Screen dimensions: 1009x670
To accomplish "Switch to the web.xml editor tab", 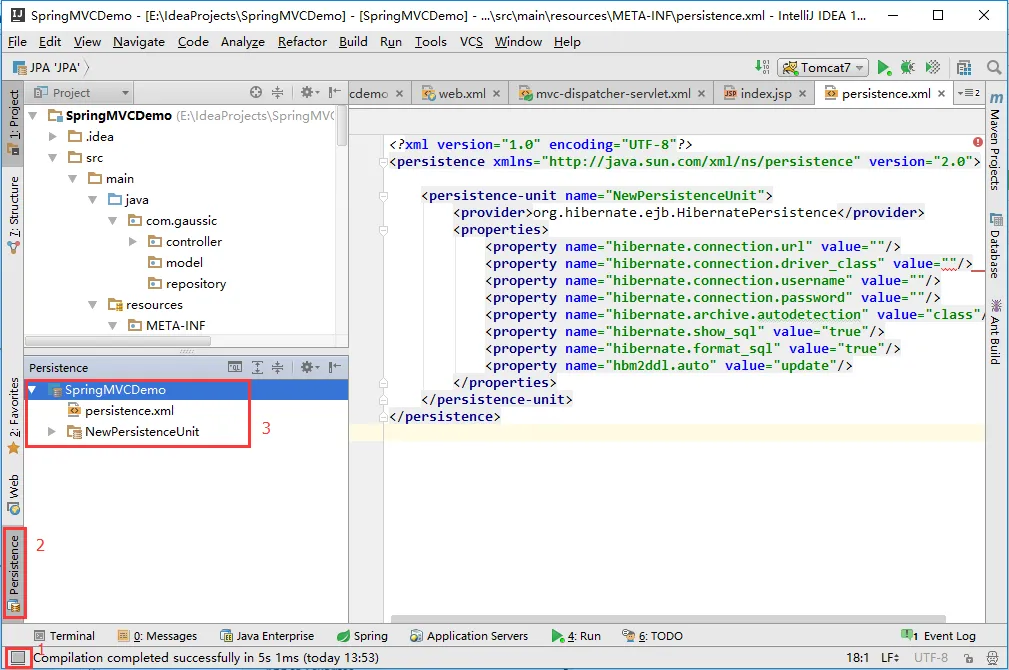I will 461,93.
